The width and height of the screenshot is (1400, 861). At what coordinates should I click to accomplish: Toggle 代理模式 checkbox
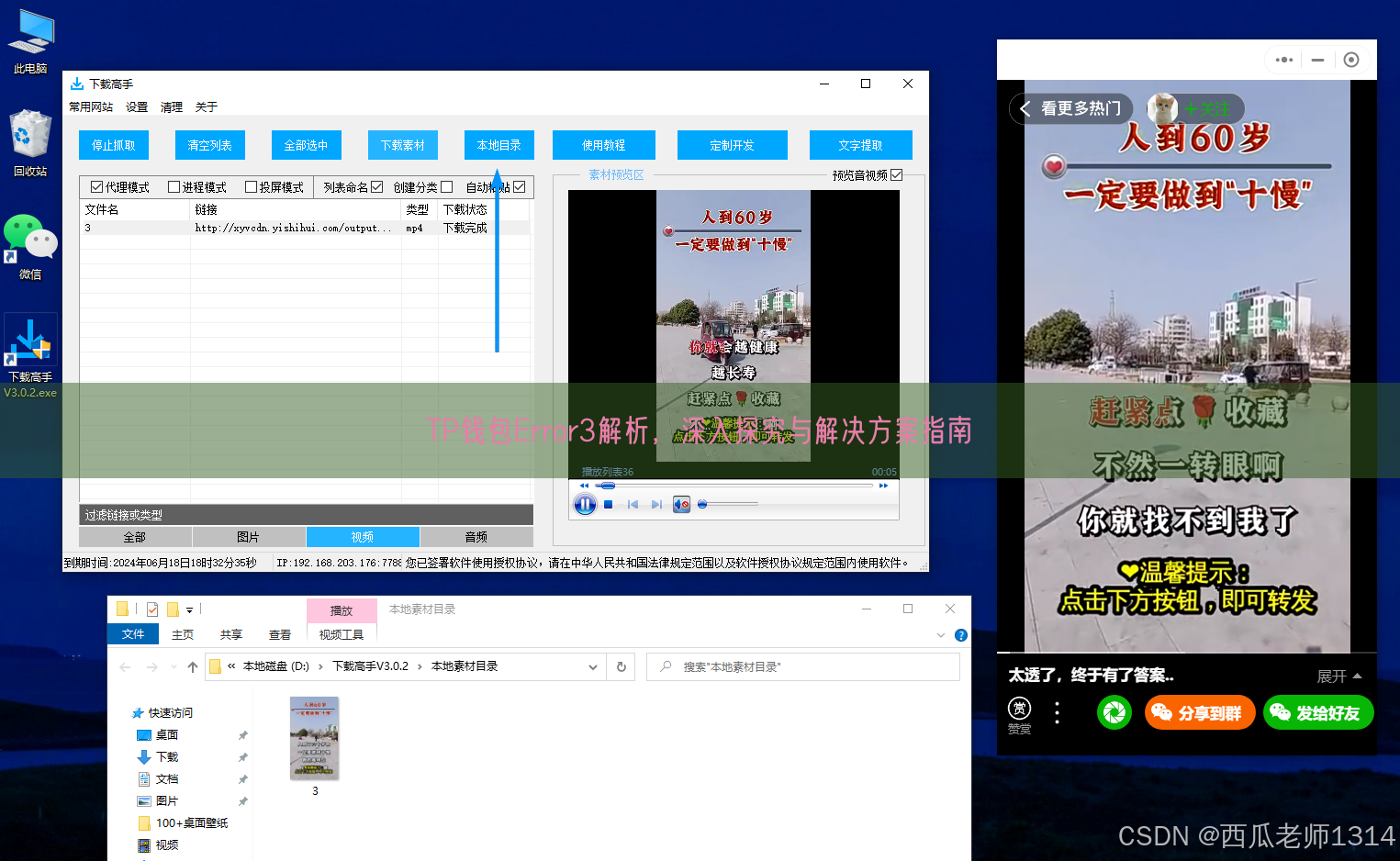point(96,187)
